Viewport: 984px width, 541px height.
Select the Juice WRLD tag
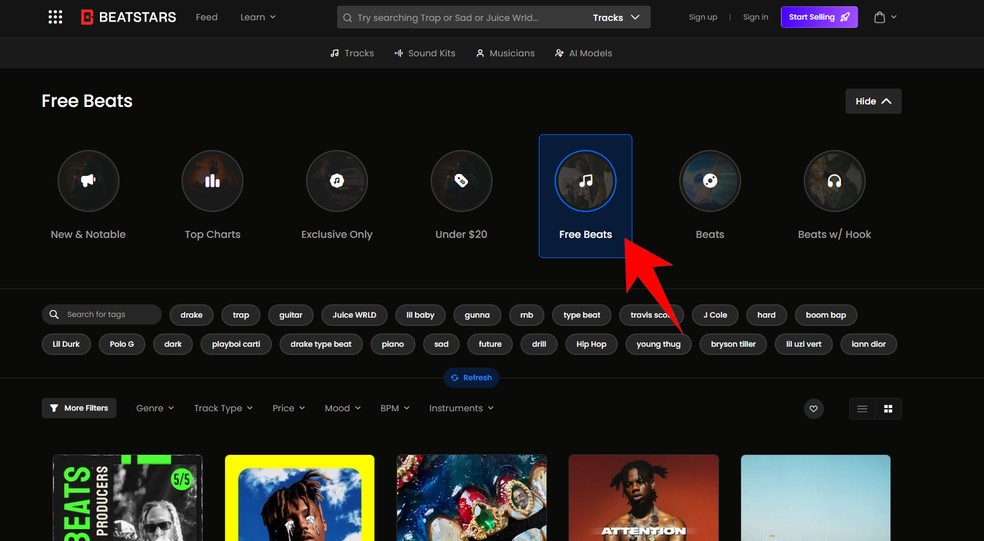355,315
